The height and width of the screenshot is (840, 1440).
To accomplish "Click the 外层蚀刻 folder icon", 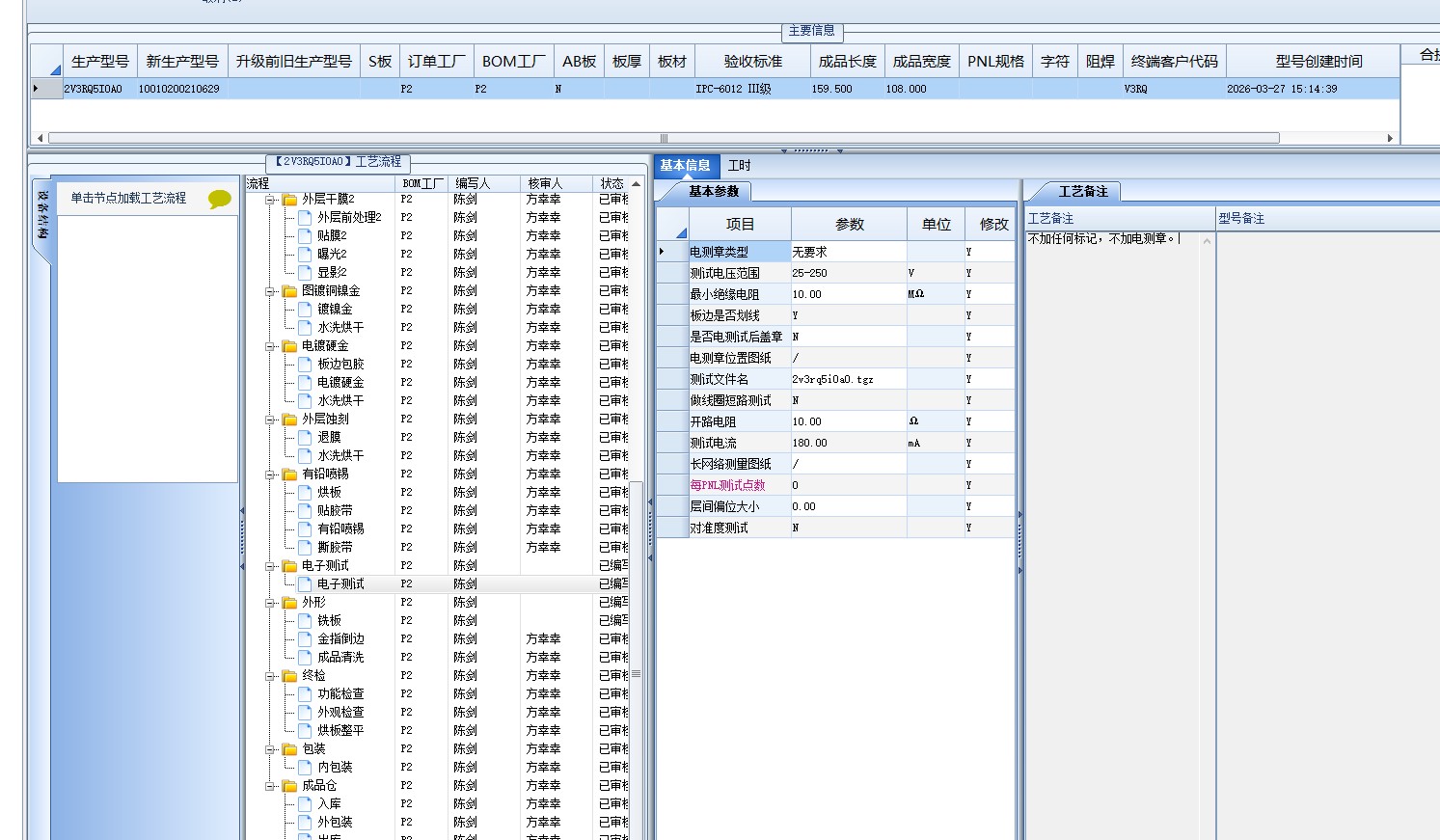I will (289, 420).
